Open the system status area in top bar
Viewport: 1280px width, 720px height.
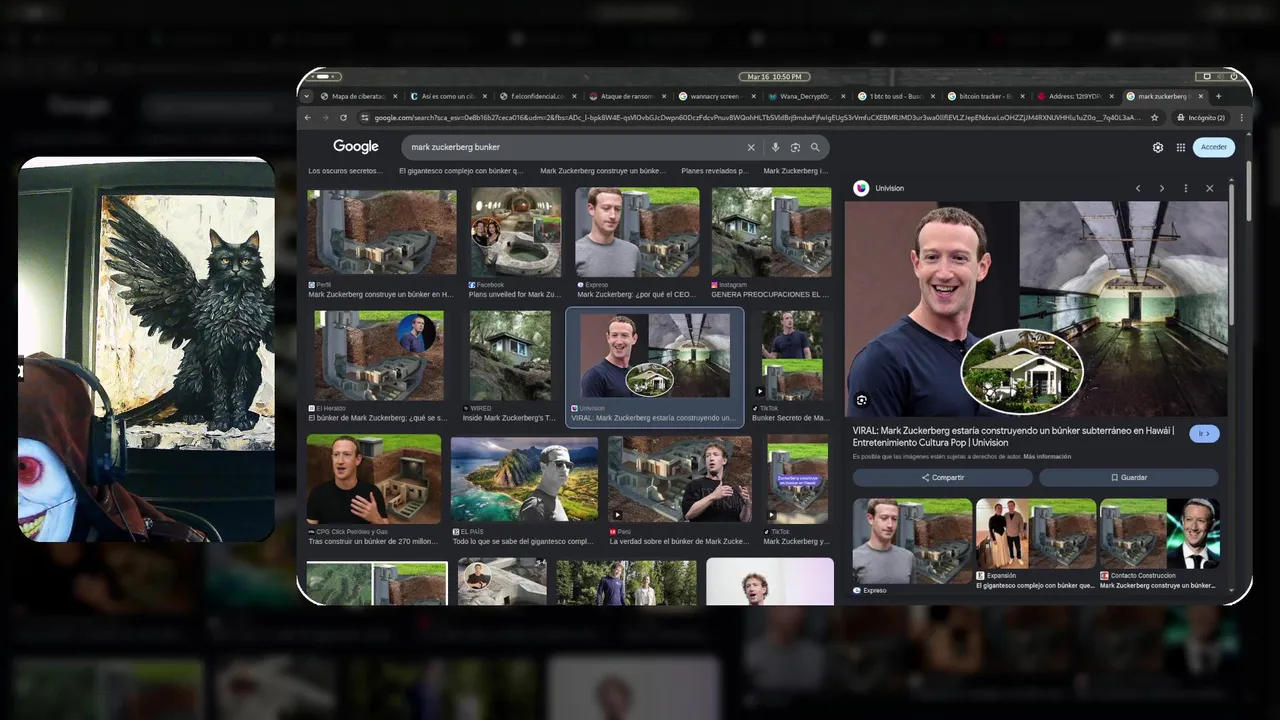pos(1222,76)
